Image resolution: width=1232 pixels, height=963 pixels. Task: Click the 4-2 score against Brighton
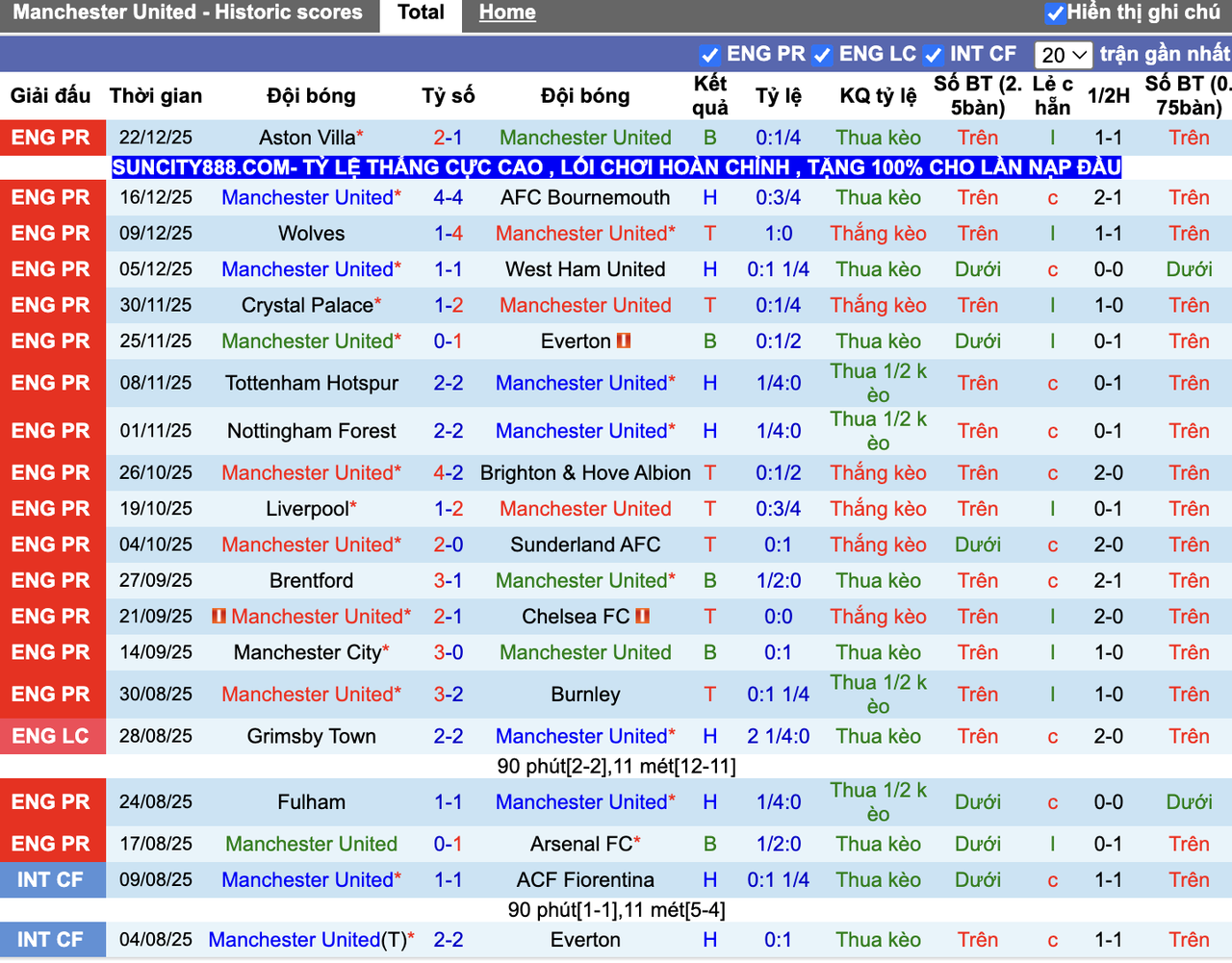coord(448,472)
